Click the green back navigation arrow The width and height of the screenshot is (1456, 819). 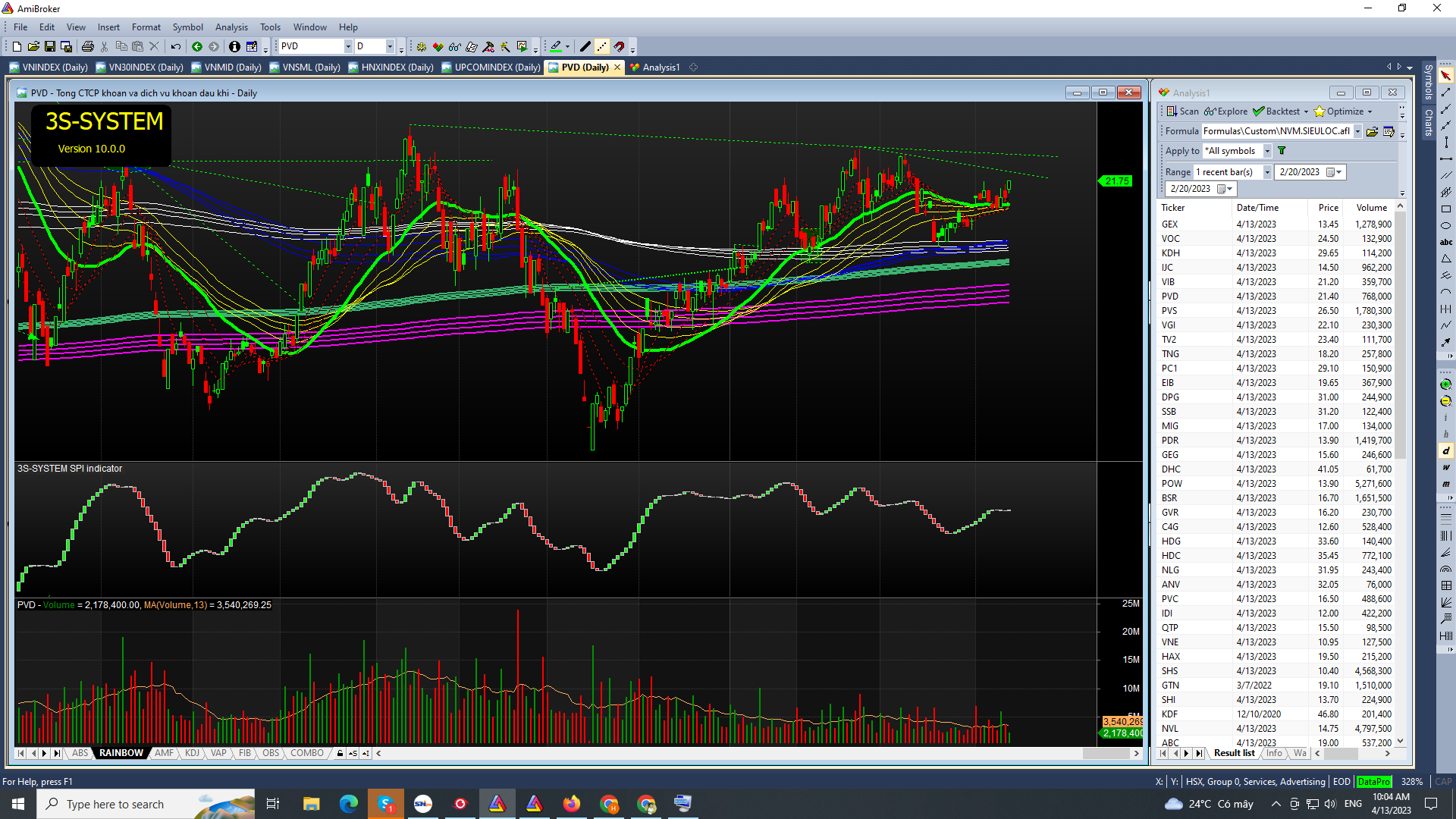coord(197,47)
